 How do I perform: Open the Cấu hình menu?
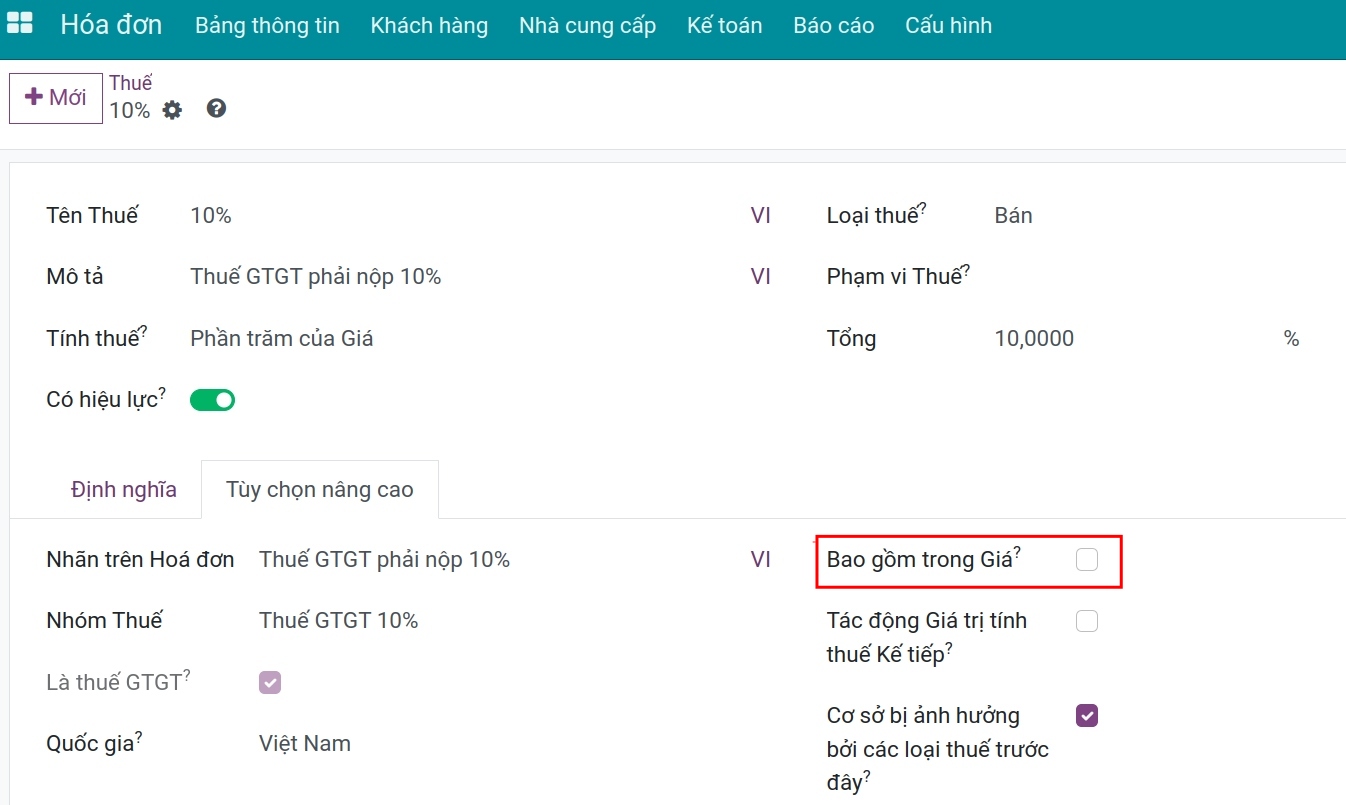948,26
